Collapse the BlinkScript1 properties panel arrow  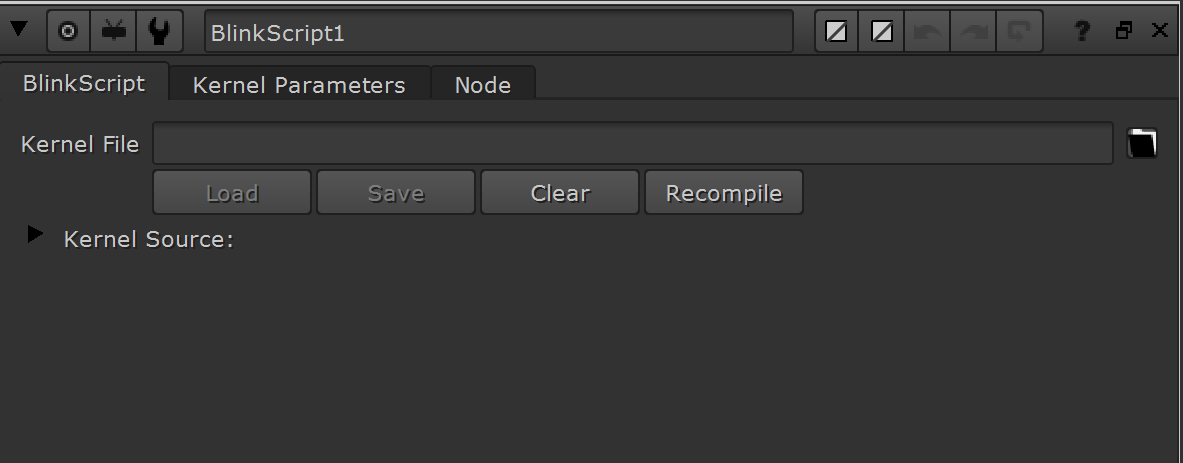pyautogui.click(x=19, y=30)
